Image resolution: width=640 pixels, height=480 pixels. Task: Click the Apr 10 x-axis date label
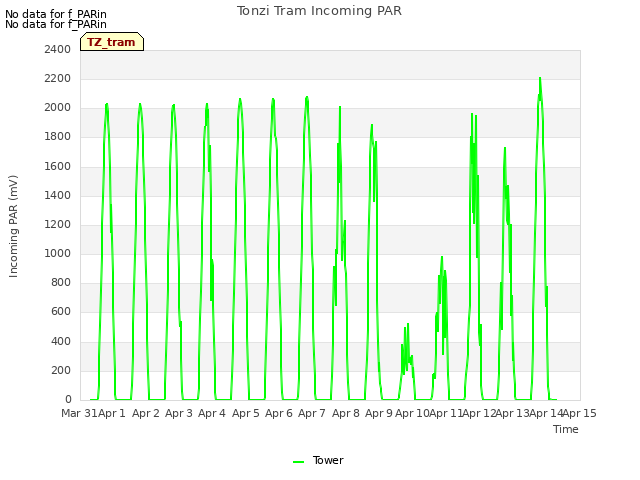point(412,413)
